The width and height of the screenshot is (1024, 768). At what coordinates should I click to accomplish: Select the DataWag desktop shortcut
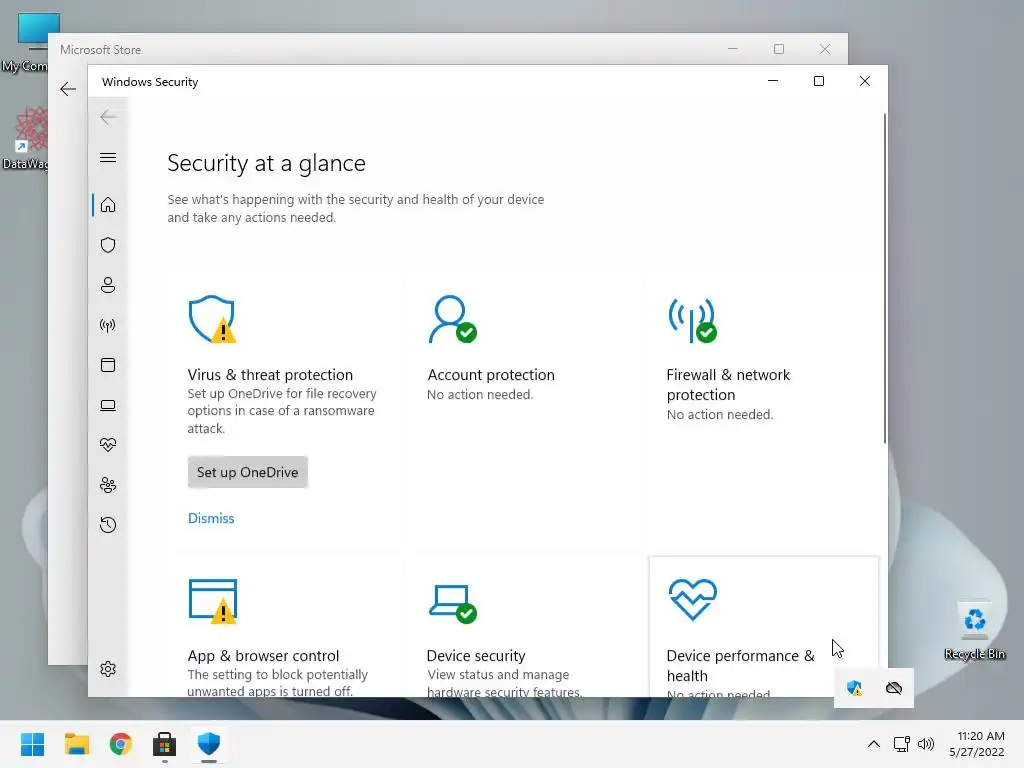pos(24,138)
